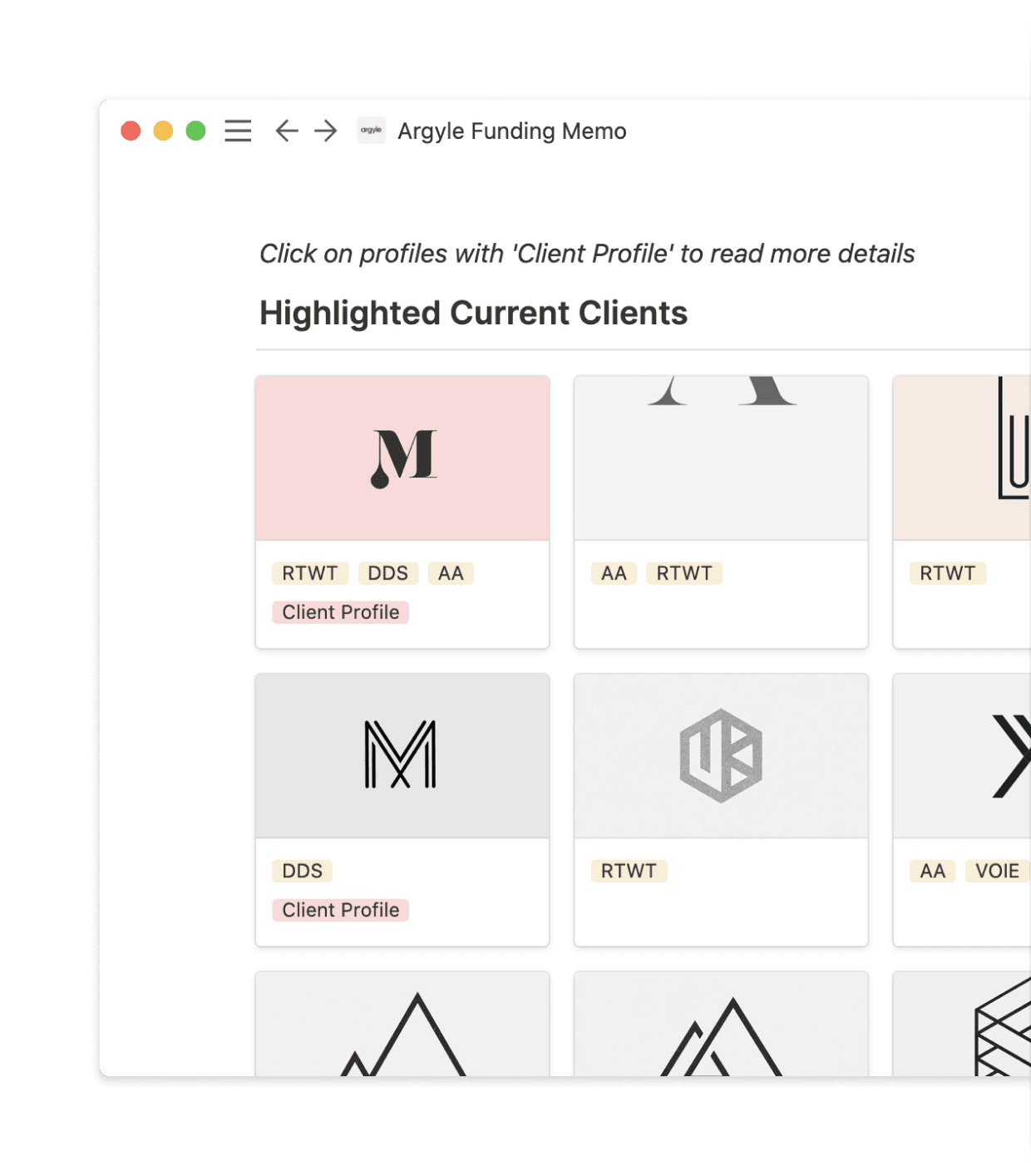The width and height of the screenshot is (1031, 1176).
Task: Click the RTWT tag on the first client card
Action: pyautogui.click(x=308, y=573)
